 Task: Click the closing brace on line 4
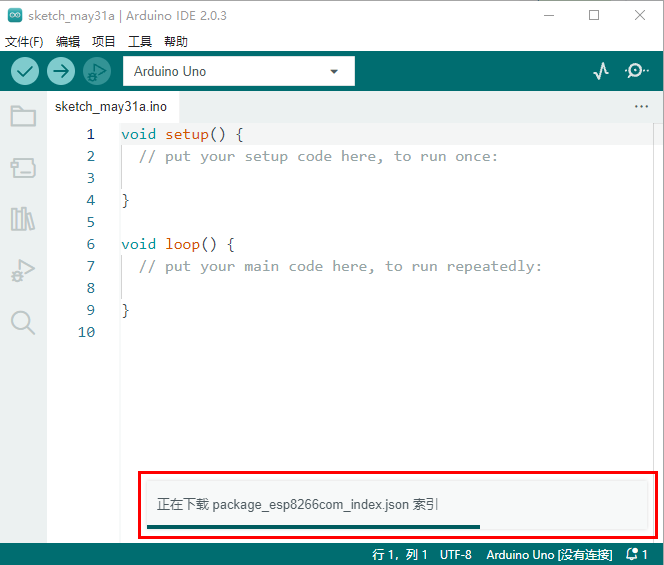point(125,200)
